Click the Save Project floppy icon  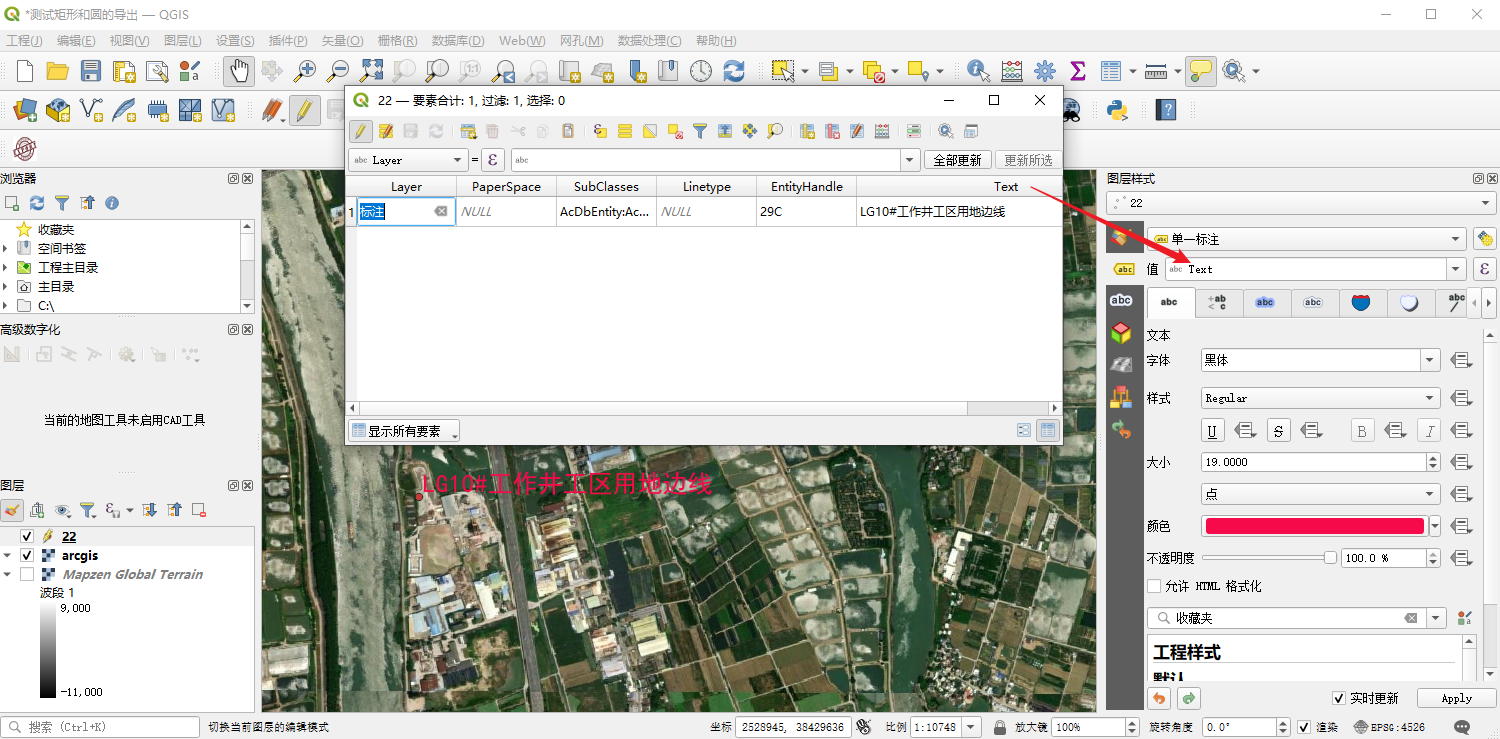point(91,70)
